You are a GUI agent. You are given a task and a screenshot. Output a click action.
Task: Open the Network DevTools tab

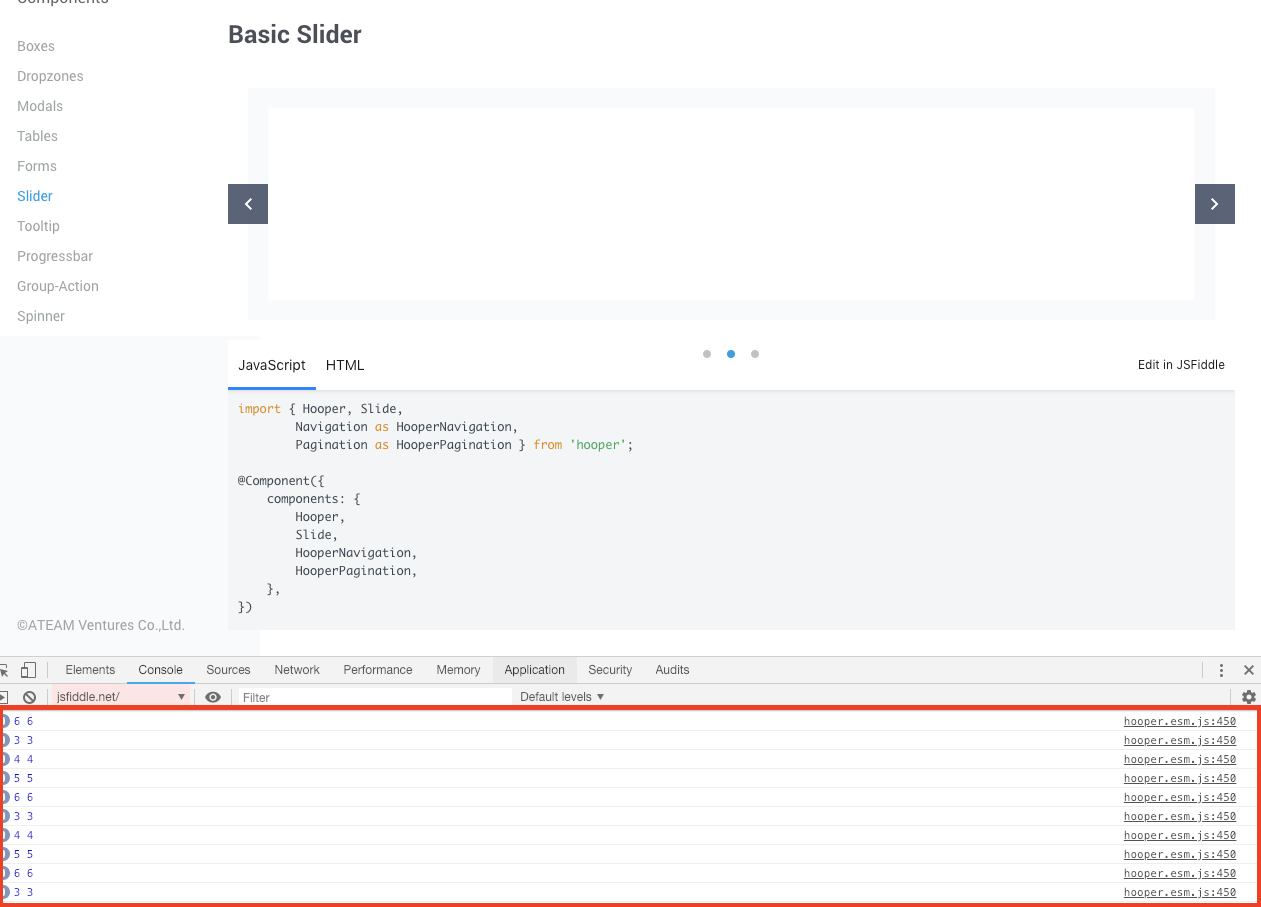coord(297,670)
